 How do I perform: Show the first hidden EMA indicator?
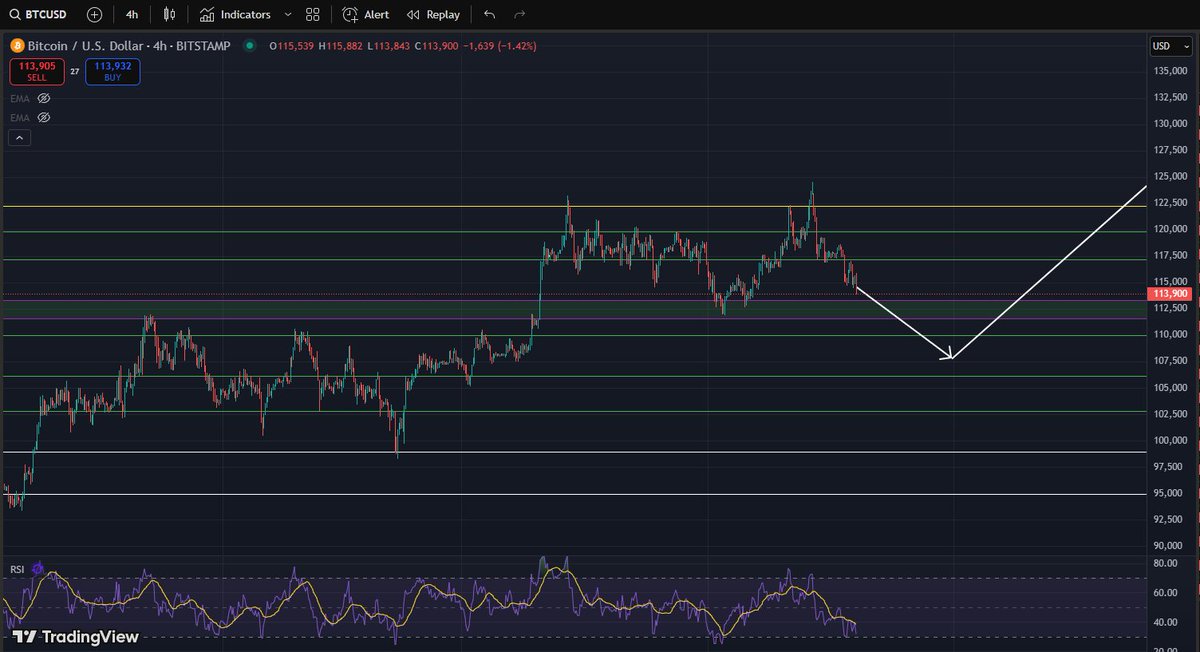click(x=44, y=98)
